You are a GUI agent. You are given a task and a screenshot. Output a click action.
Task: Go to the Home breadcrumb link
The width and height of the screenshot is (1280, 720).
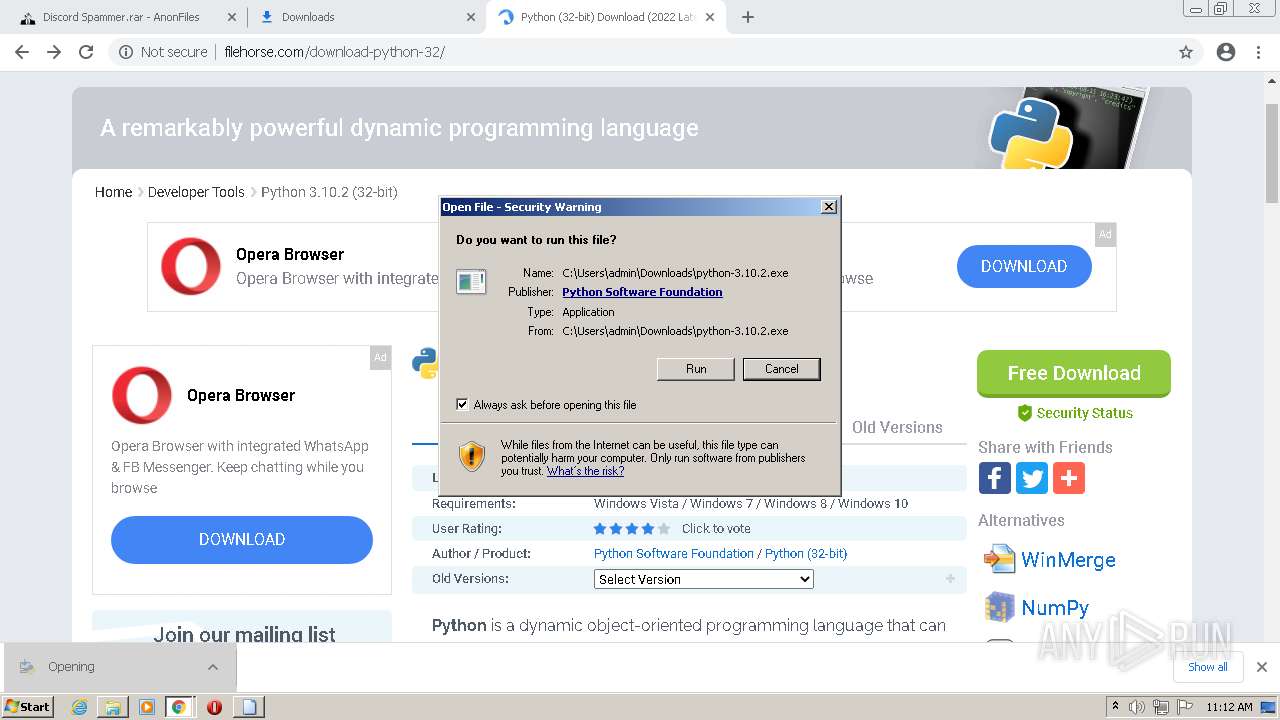tap(113, 192)
